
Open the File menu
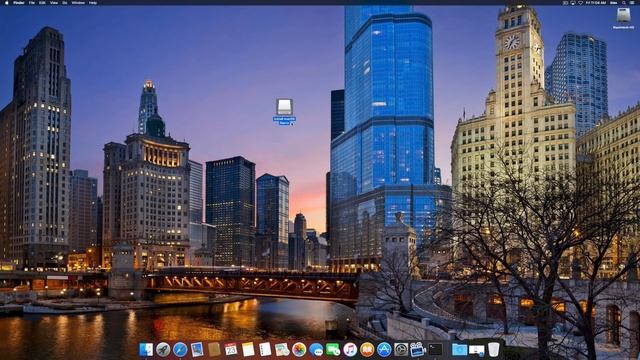[x=31, y=2]
